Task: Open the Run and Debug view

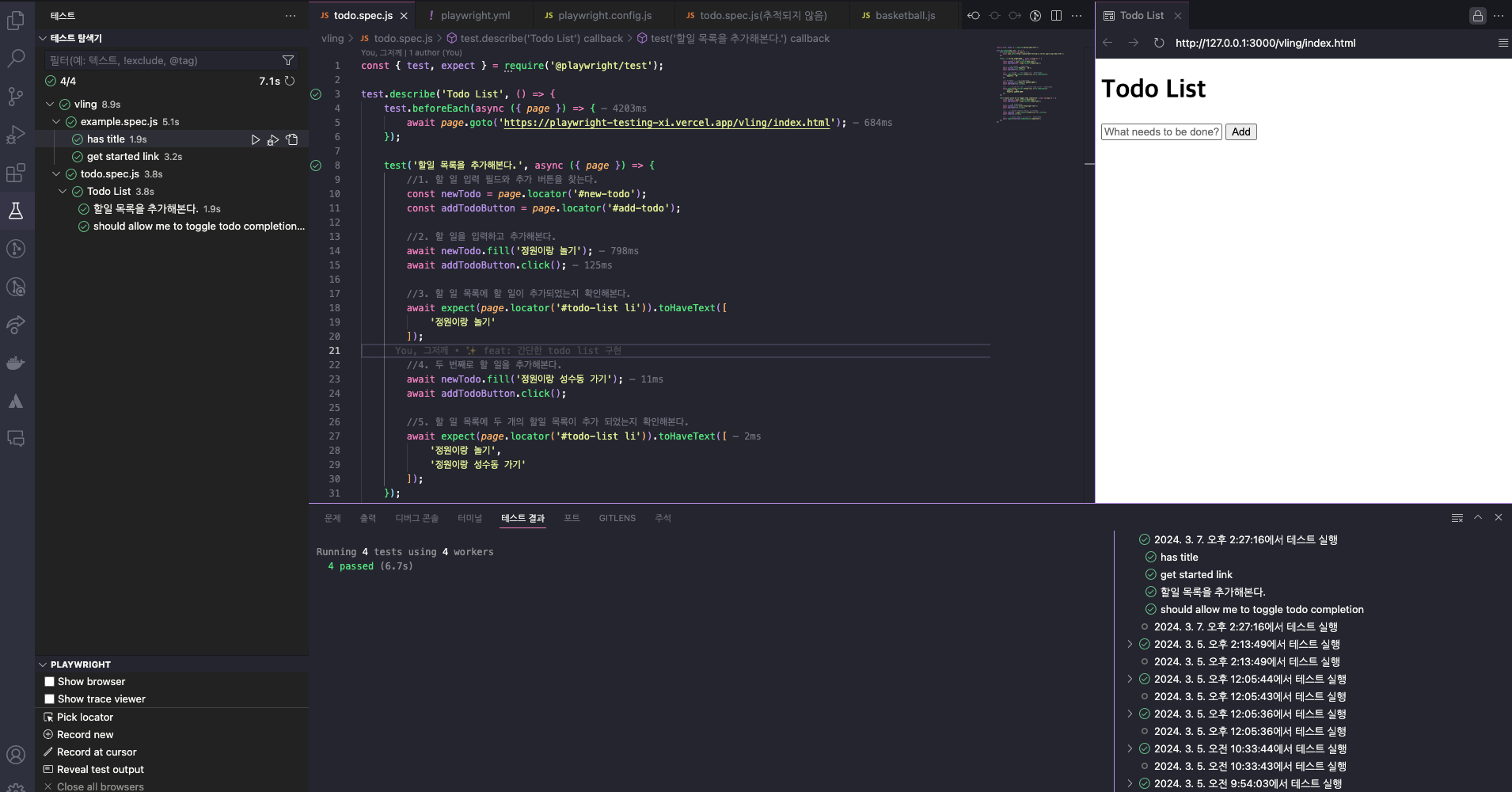Action: click(16, 135)
